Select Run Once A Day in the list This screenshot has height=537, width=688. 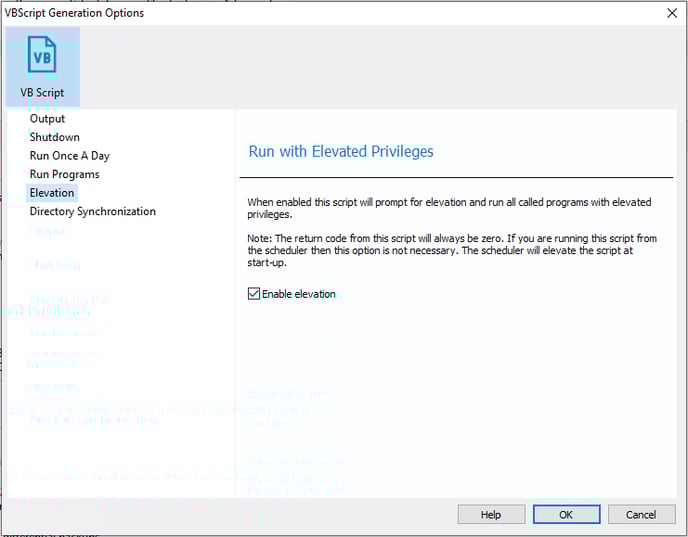[x=69, y=156]
